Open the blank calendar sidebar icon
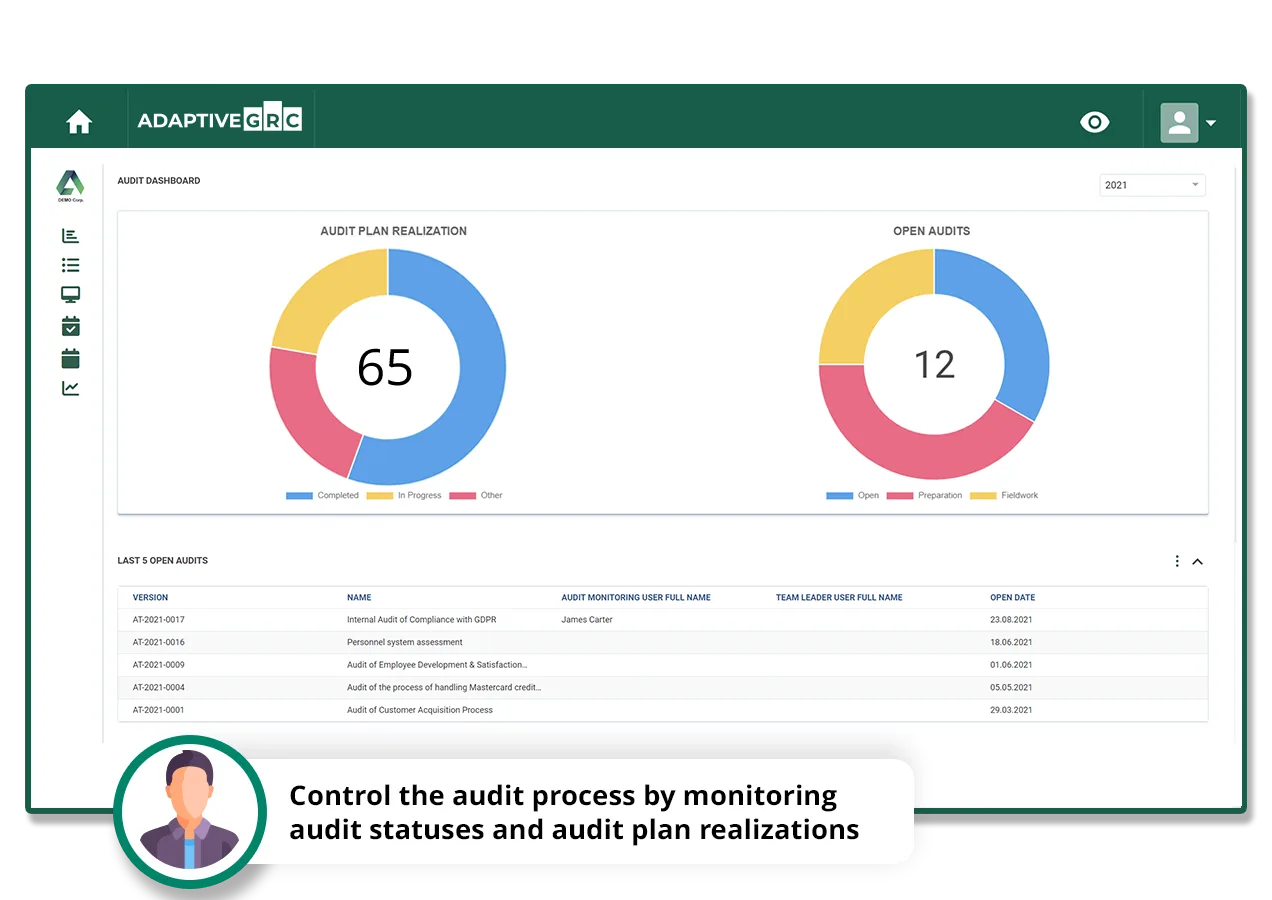Screen dimensions: 1272x900 [70, 358]
